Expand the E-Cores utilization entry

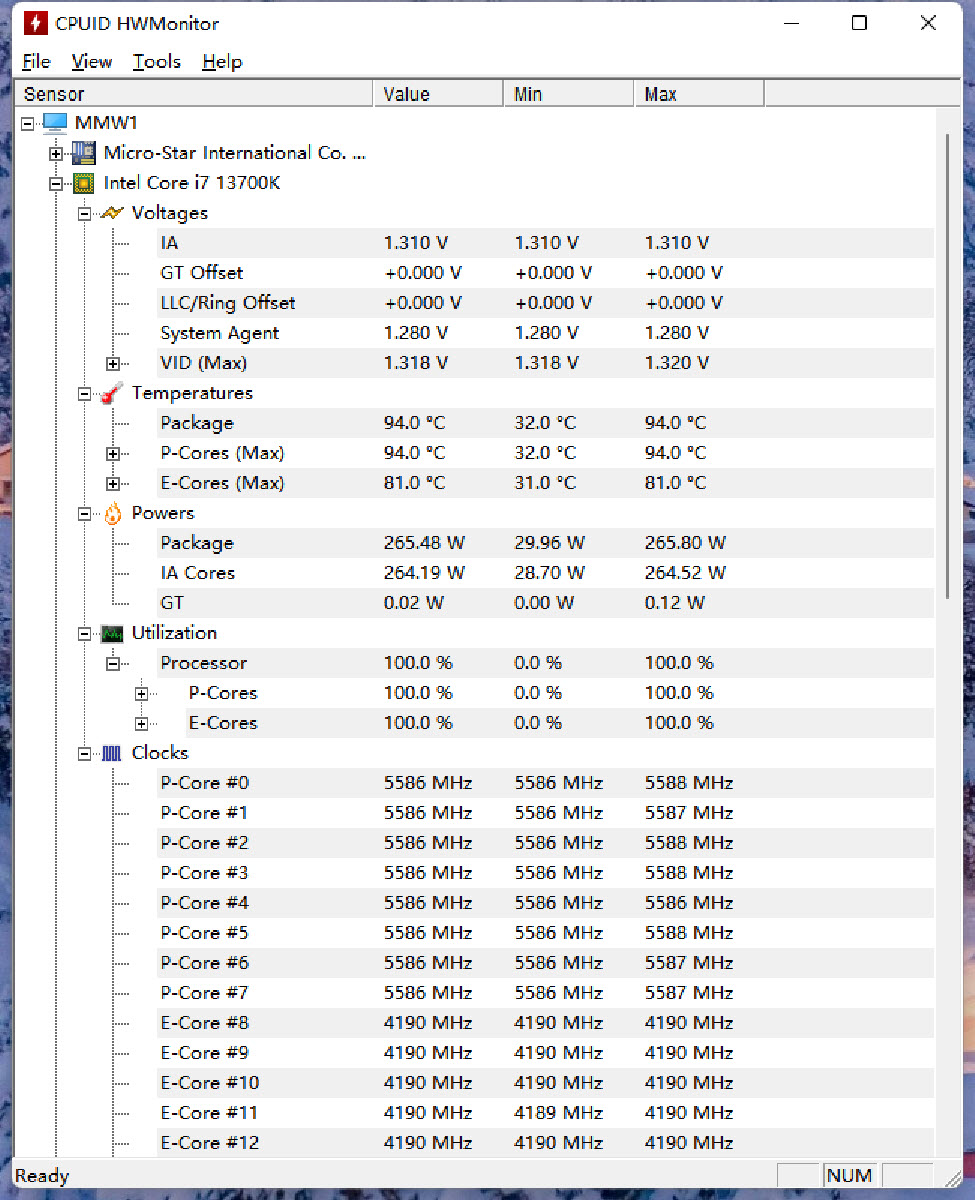point(141,723)
